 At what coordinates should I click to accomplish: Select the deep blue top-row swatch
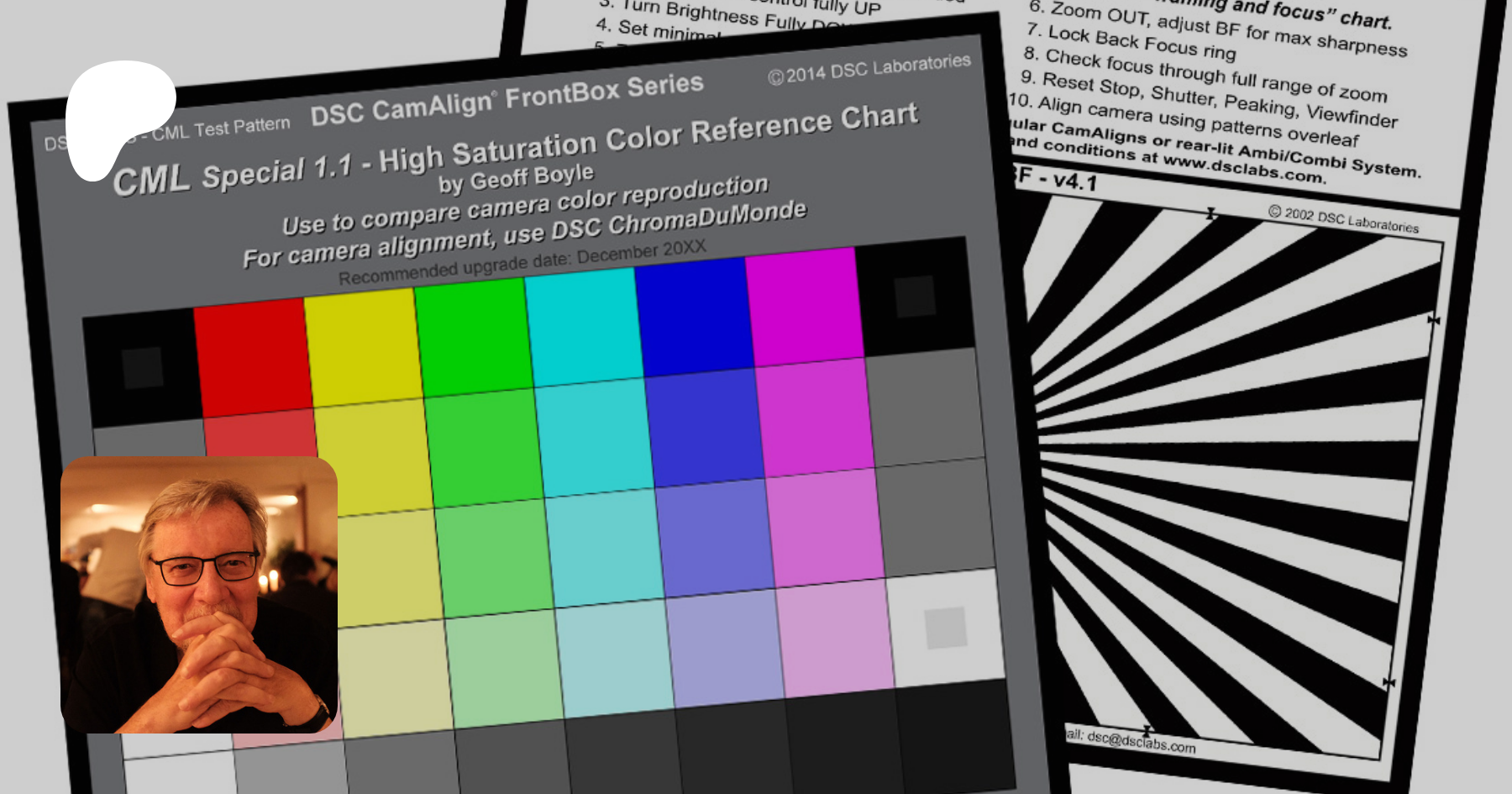tap(693, 316)
